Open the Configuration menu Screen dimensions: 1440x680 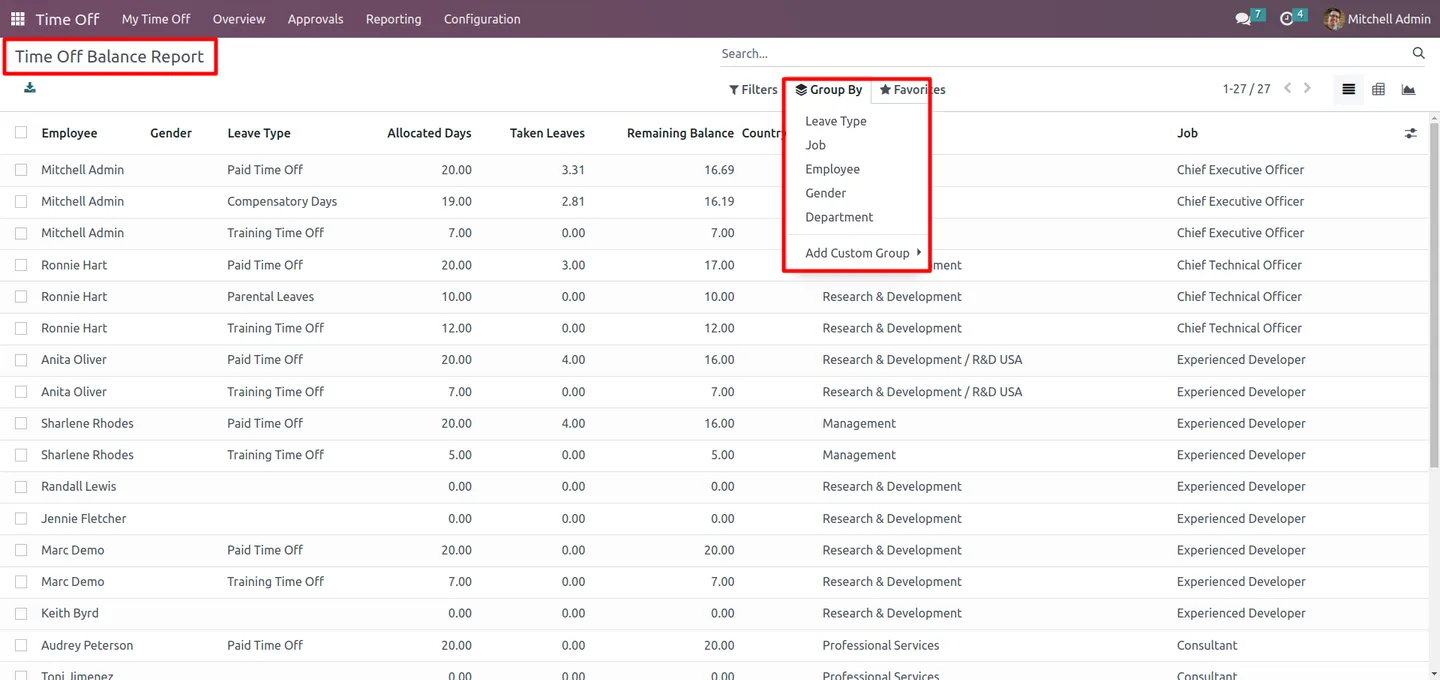482,19
